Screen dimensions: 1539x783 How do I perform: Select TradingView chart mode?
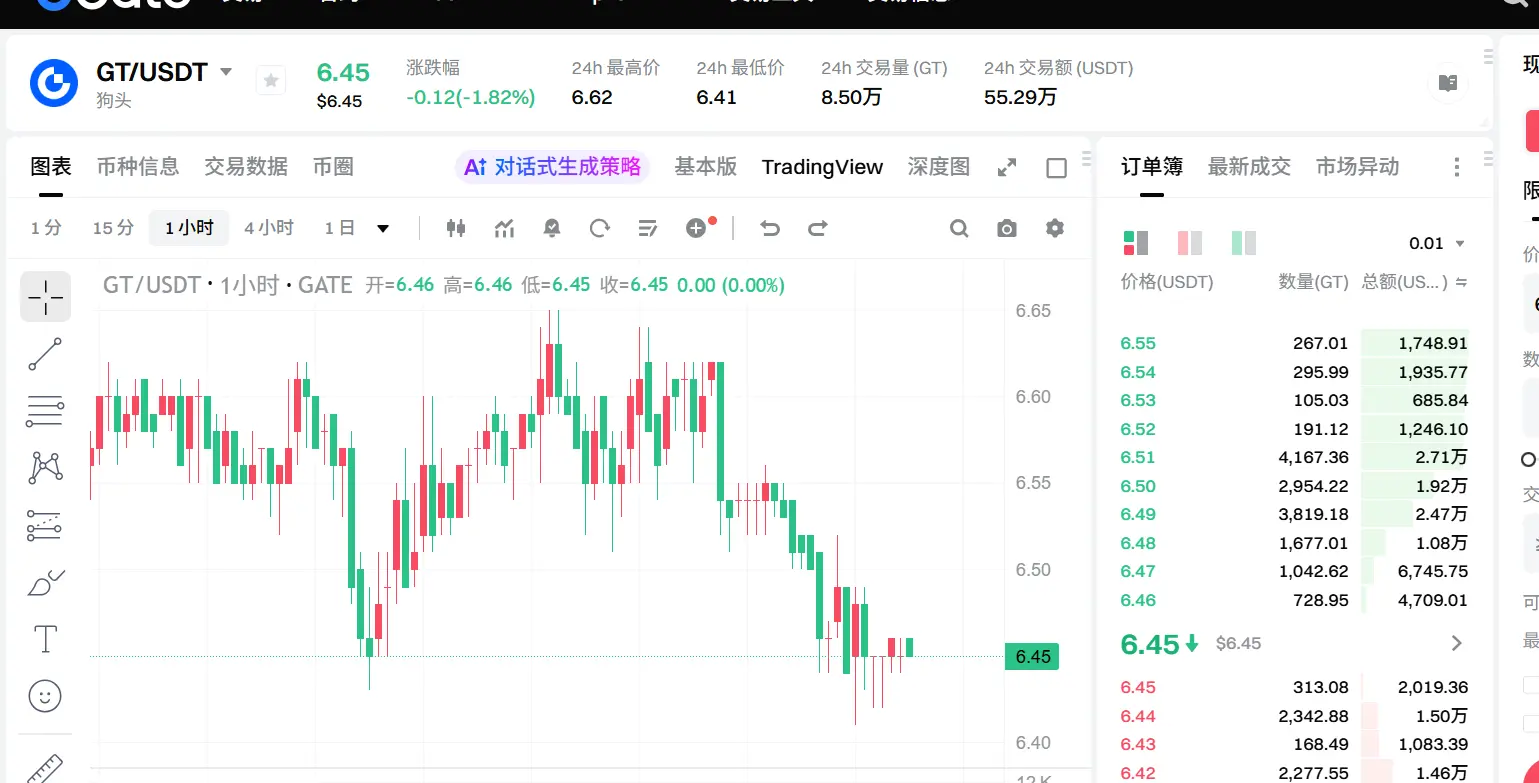pos(822,167)
